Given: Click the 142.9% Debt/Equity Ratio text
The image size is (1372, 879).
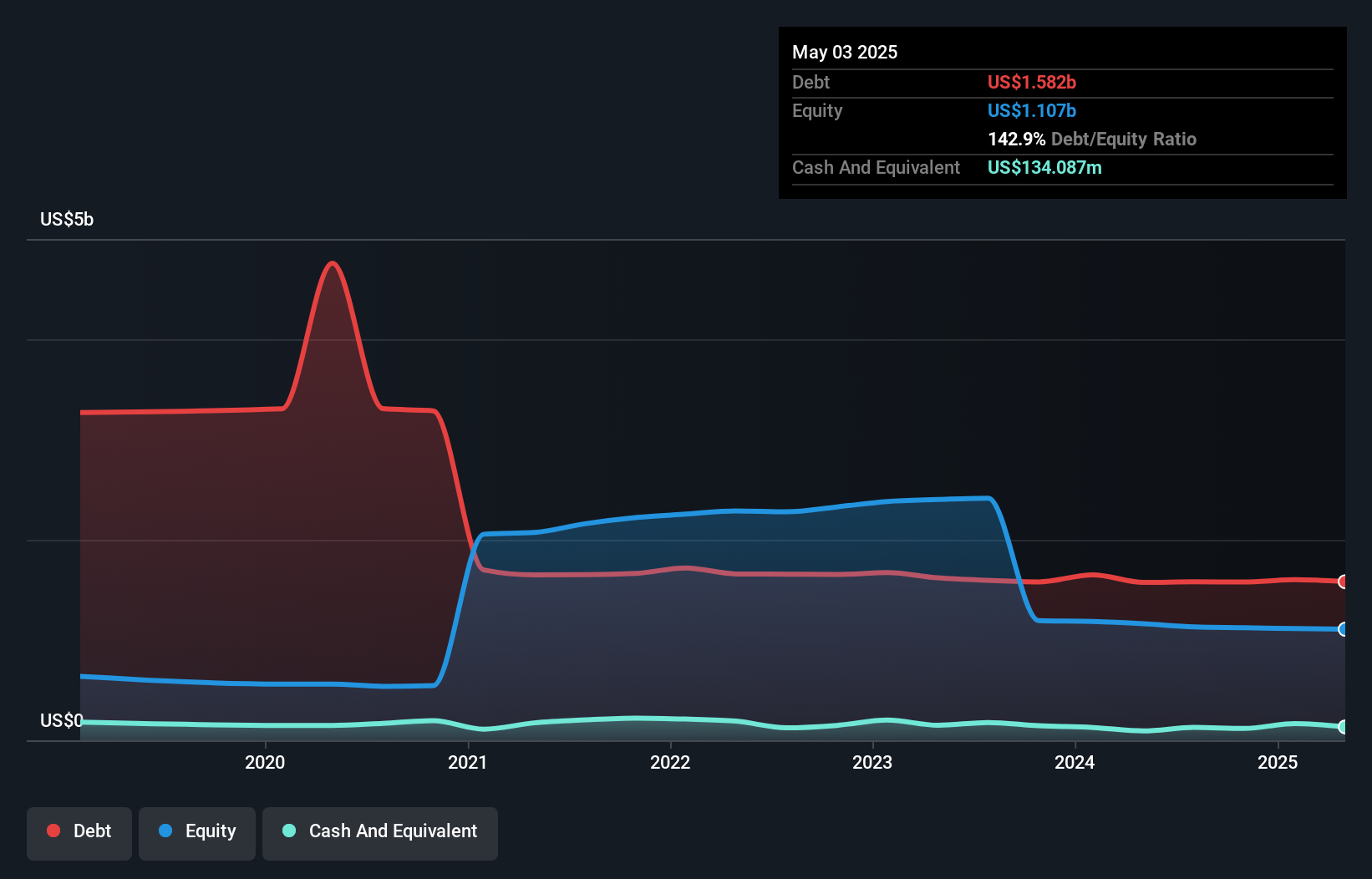Looking at the screenshot, I should (1092, 139).
